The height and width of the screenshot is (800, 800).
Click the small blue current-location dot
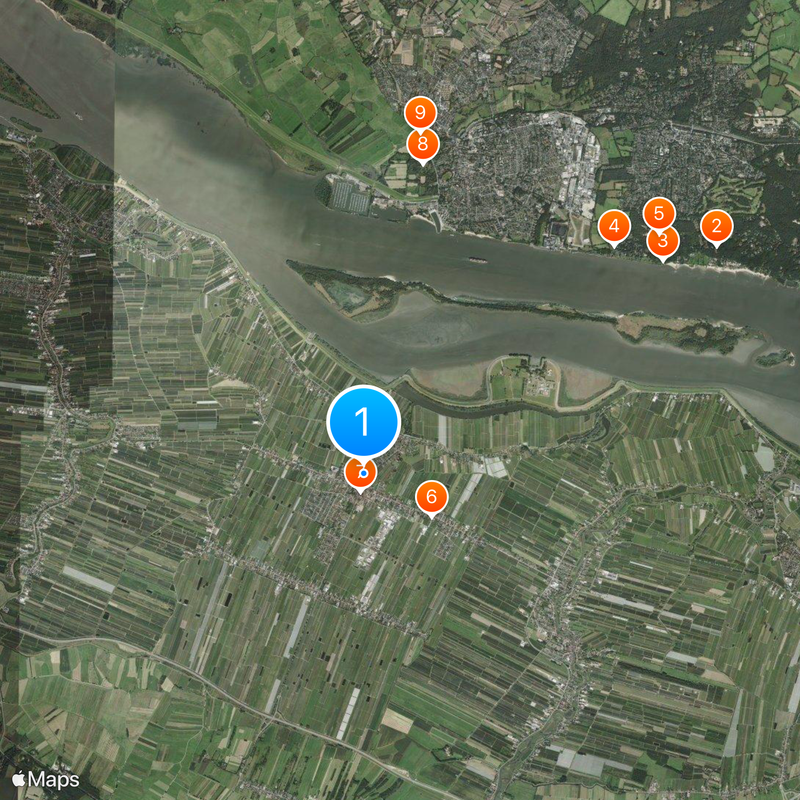click(363, 473)
